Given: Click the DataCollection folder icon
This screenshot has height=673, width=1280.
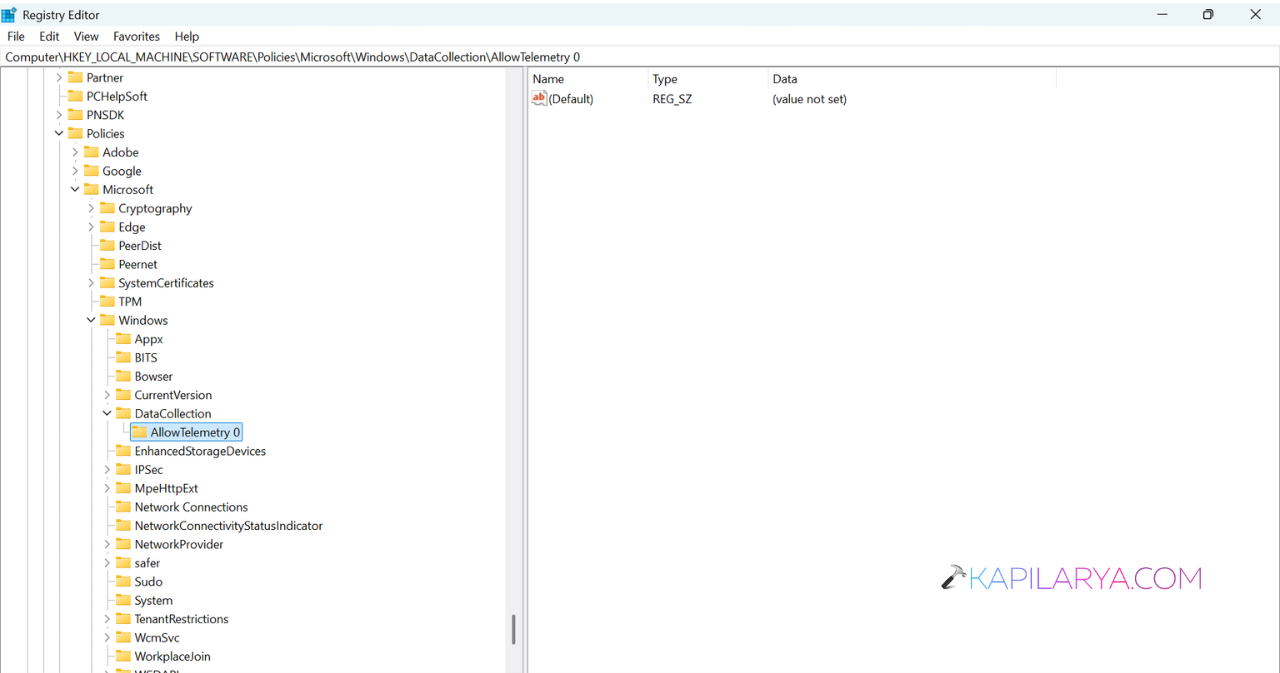Looking at the screenshot, I should coord(123,413).
